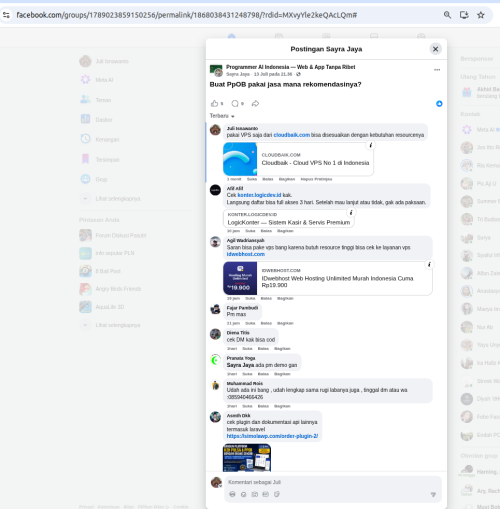Open the IDwebhost Web Hosting preview card
Image resolution: width=500 pixels, height=509 pixels.
point(328,278)
